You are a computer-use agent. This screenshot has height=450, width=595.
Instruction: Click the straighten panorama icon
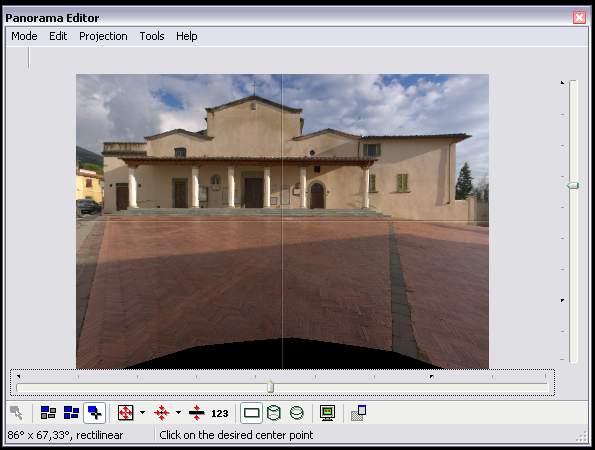tap(197, 412)
